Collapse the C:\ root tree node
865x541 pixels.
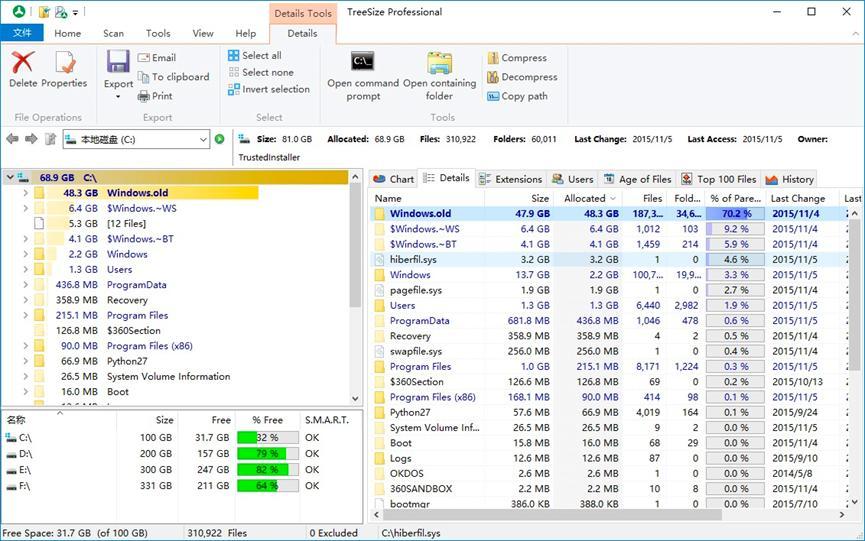[10, 178]
